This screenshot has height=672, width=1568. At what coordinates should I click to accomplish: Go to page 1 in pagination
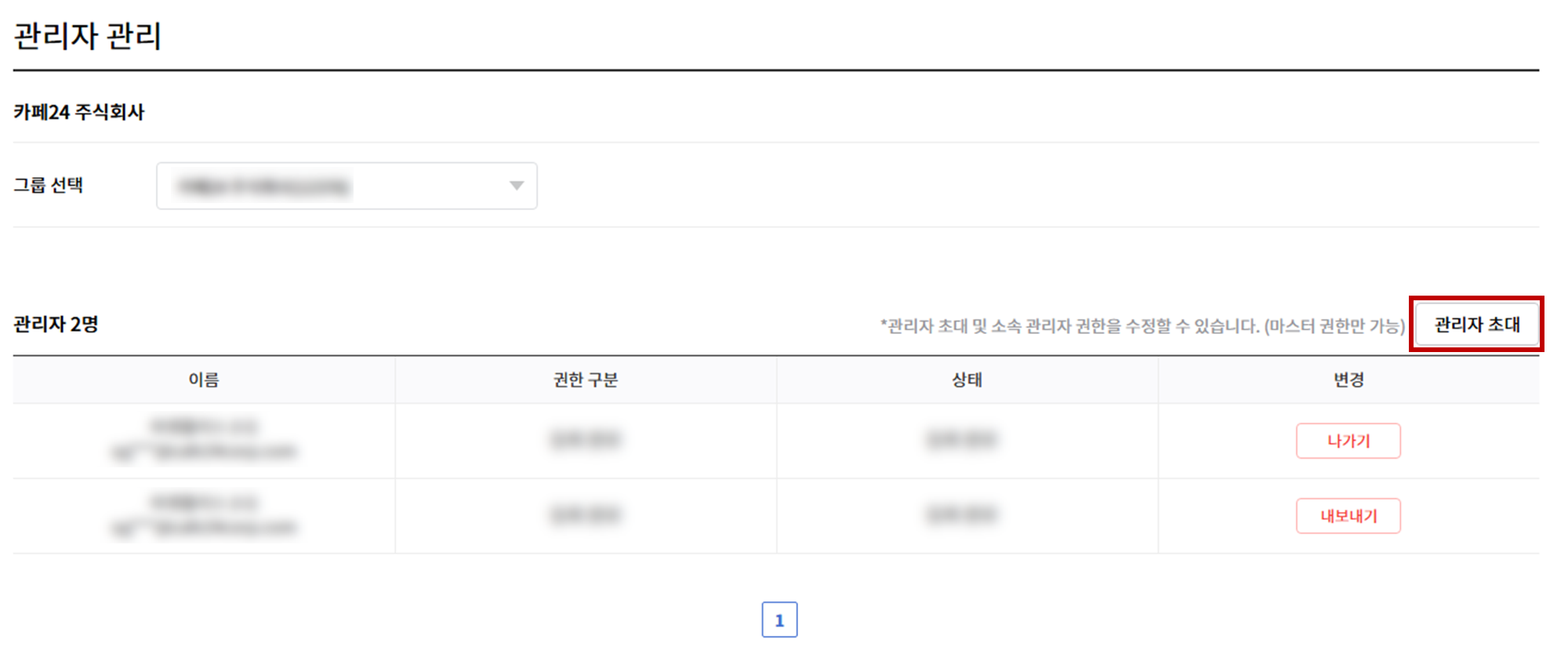[x=779, y=619]
